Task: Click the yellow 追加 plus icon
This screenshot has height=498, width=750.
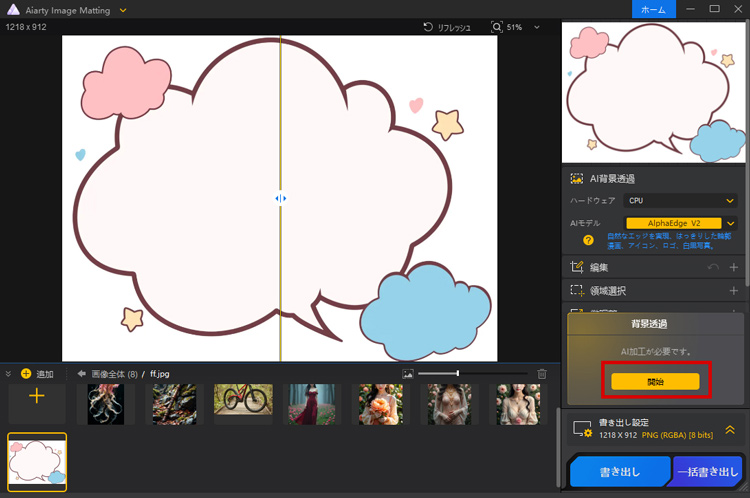Action: 26,374
